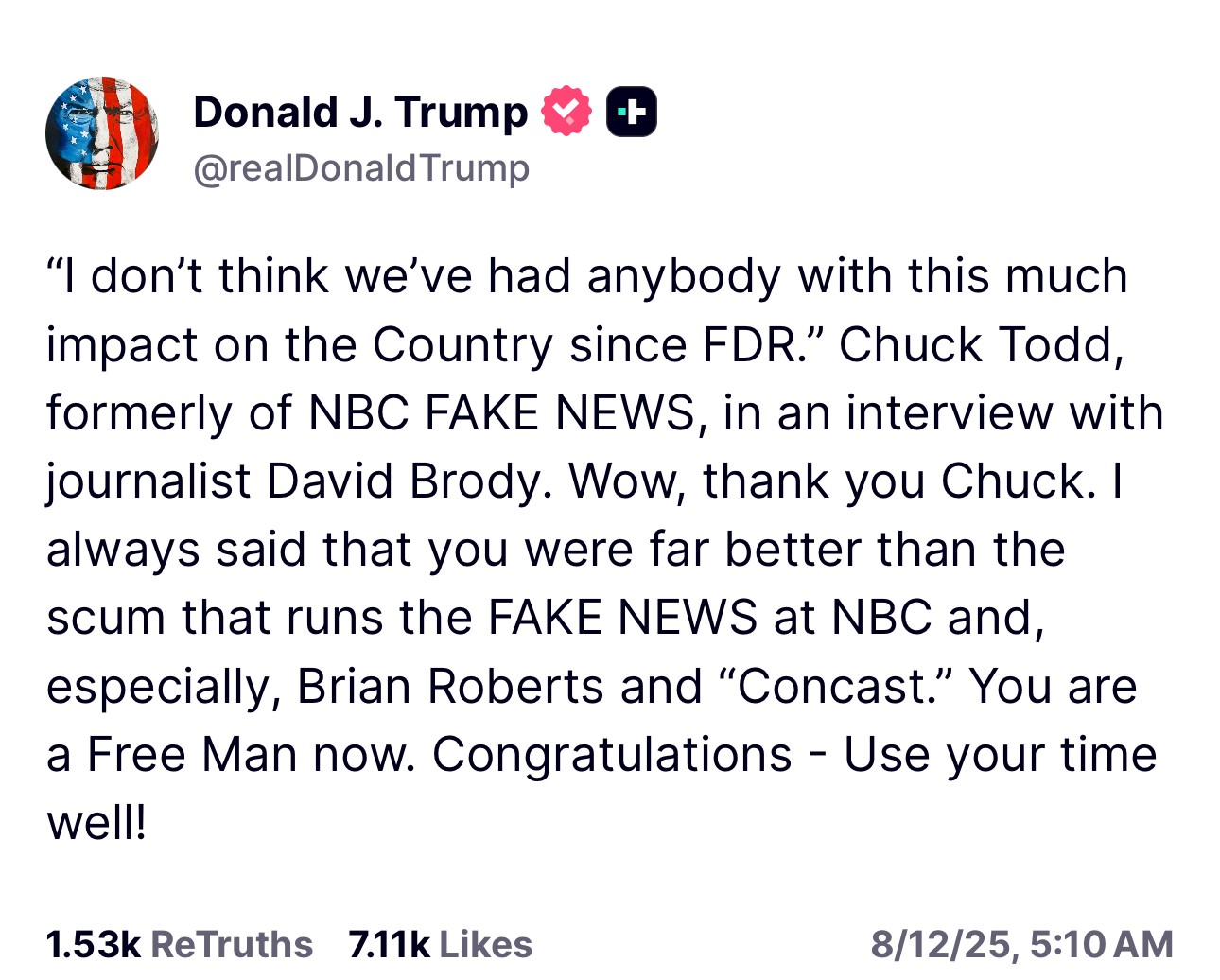
Task: Click the black plus badge icon
Action: click(631, 112)
